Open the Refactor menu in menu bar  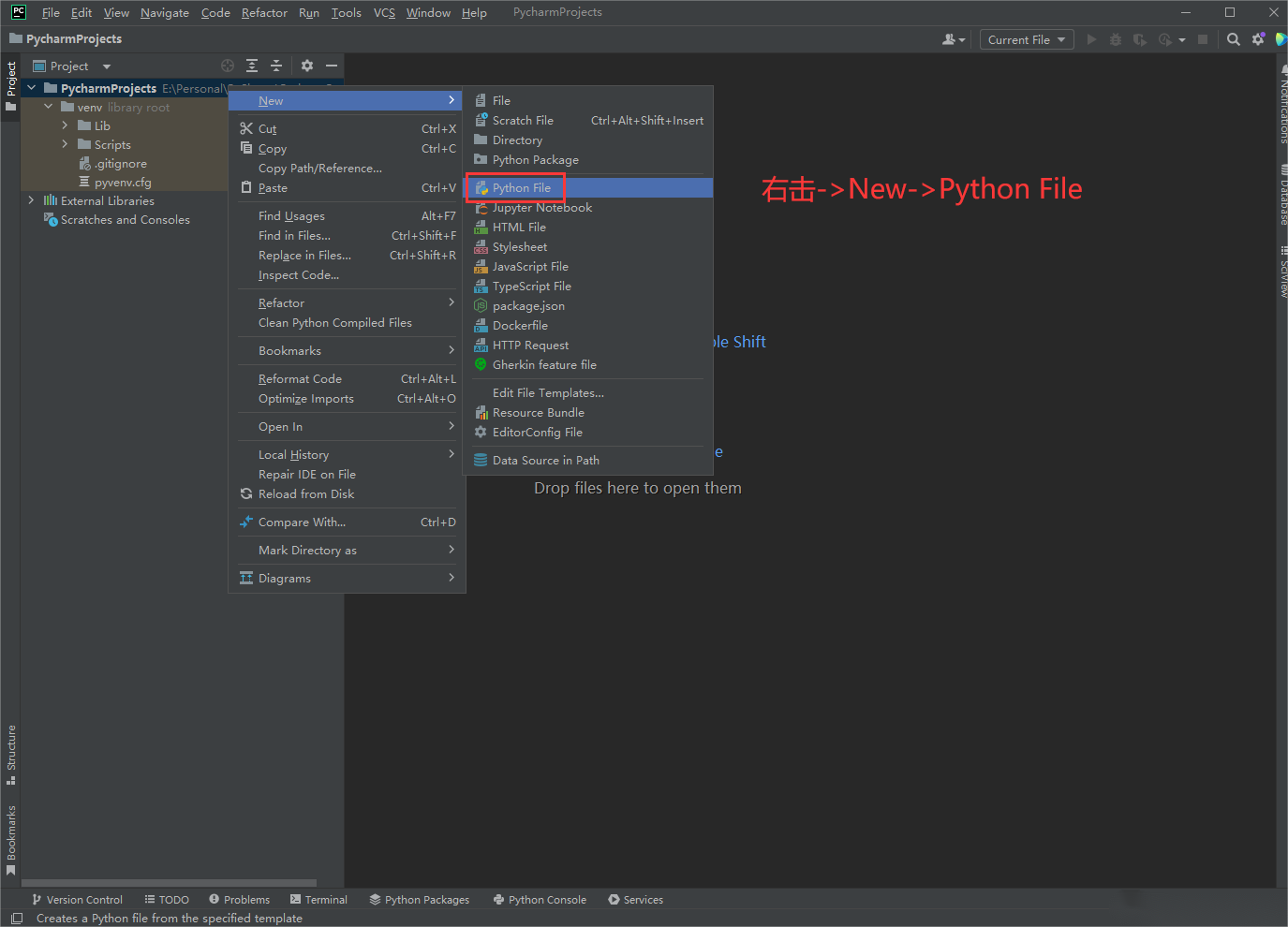point(264,13)
